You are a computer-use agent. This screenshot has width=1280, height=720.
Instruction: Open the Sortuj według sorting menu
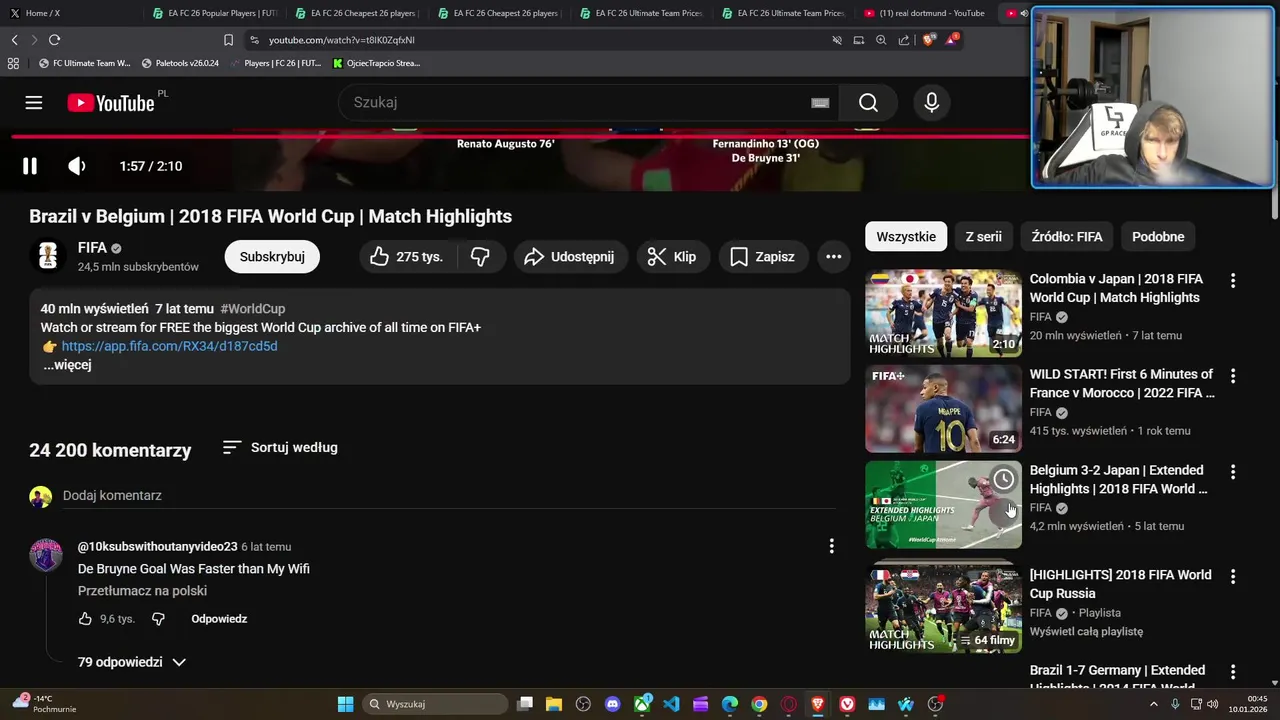point(280,447)
